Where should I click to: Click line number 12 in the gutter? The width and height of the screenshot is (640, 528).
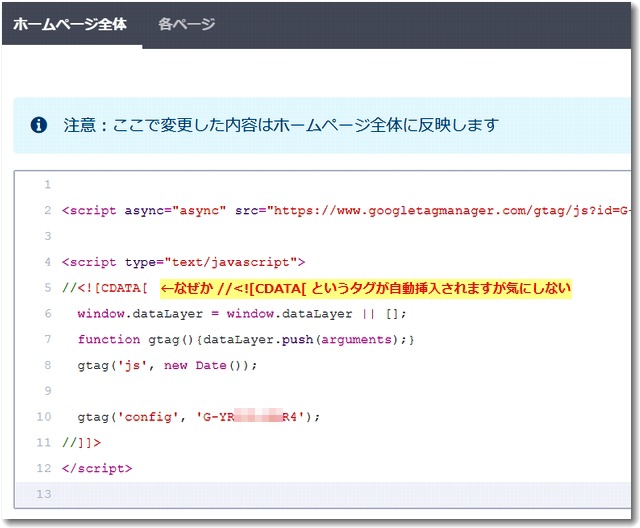pyautogui.click(x=44, y=468)
